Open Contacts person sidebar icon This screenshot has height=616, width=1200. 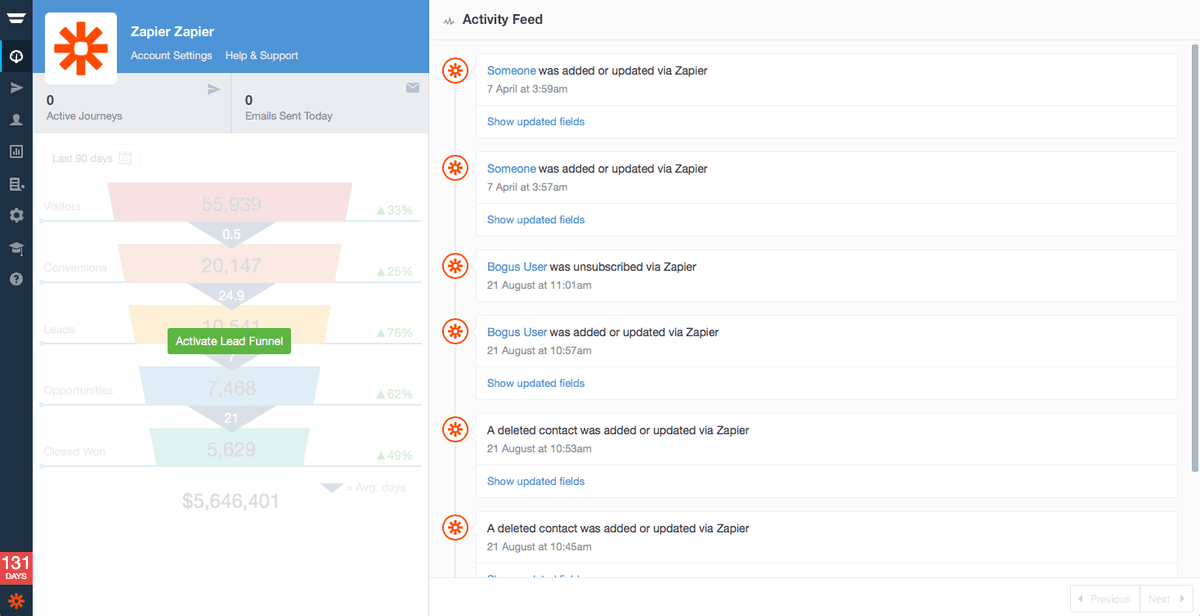pyautogui.click(x=16, y=120)
